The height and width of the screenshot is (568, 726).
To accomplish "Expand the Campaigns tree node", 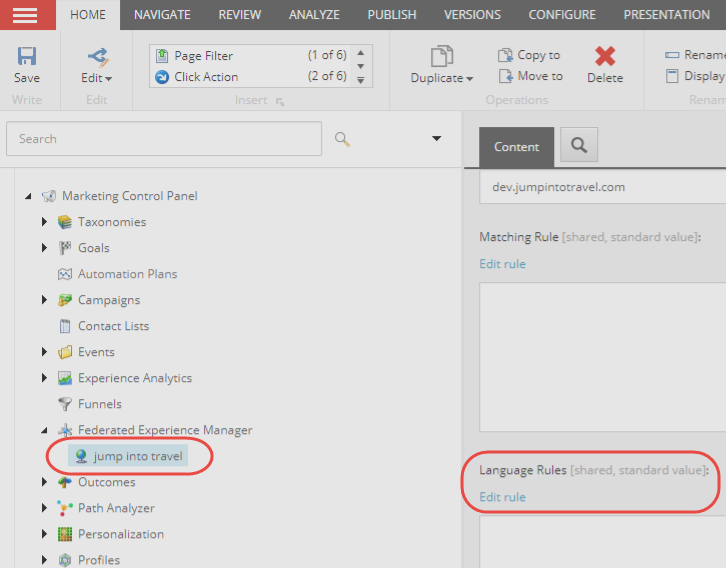I will coord(45,300).
